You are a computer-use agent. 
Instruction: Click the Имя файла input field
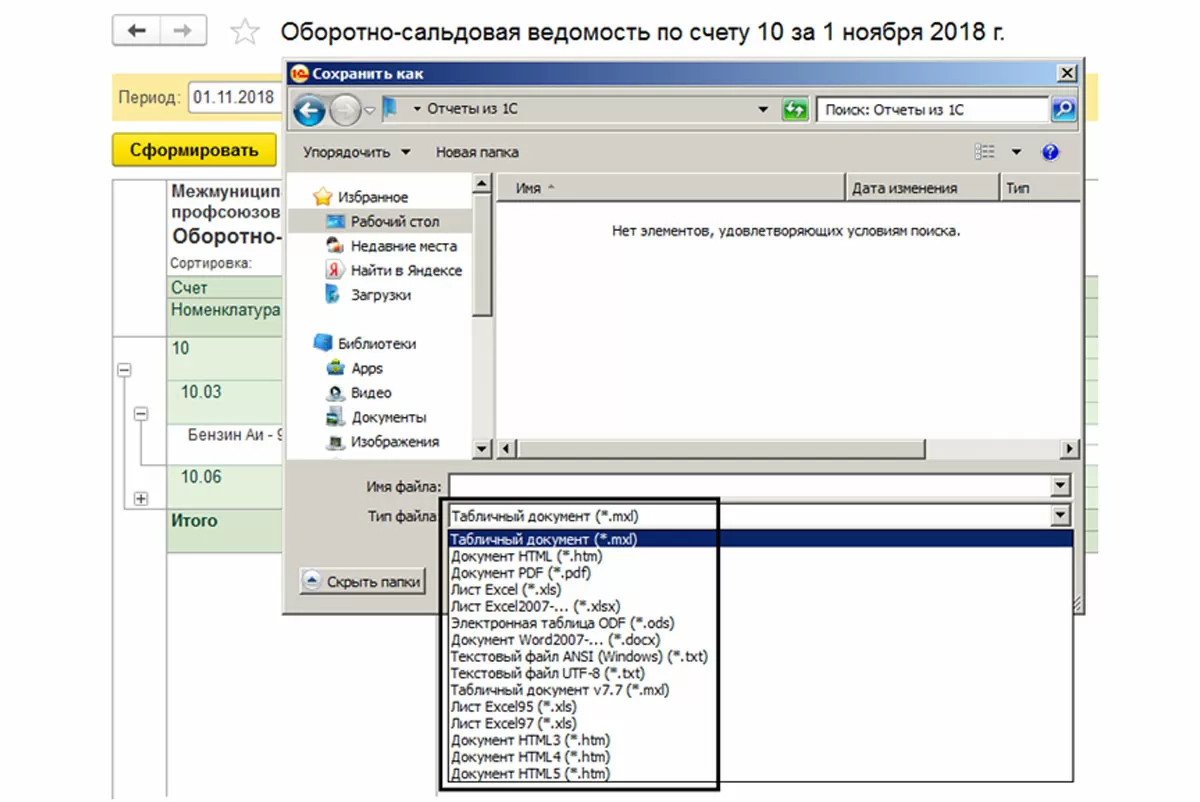point(750,487)
